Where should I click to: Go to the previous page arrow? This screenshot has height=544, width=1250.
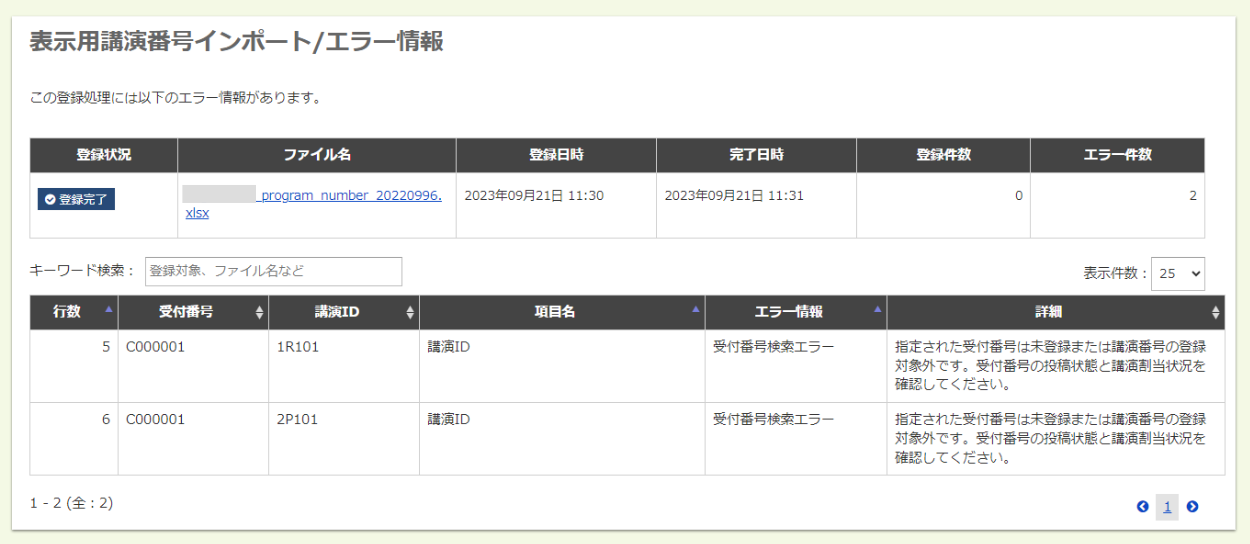click(x=1142, y=507)
